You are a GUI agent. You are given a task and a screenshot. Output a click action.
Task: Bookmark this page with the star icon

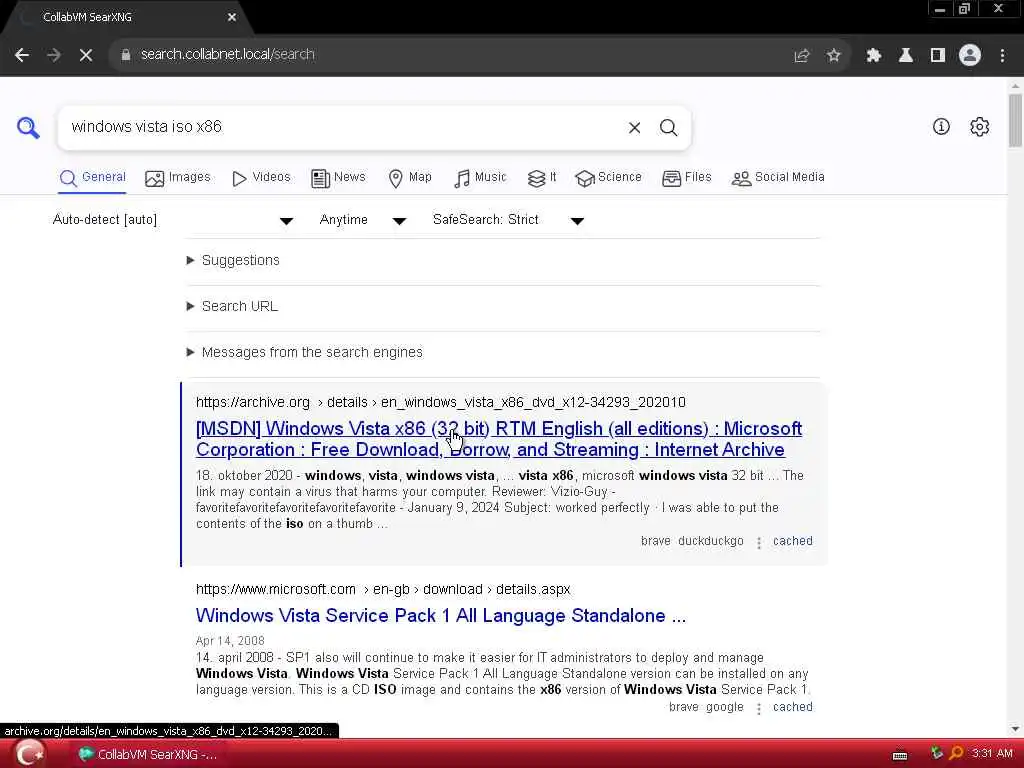(833, 56)
